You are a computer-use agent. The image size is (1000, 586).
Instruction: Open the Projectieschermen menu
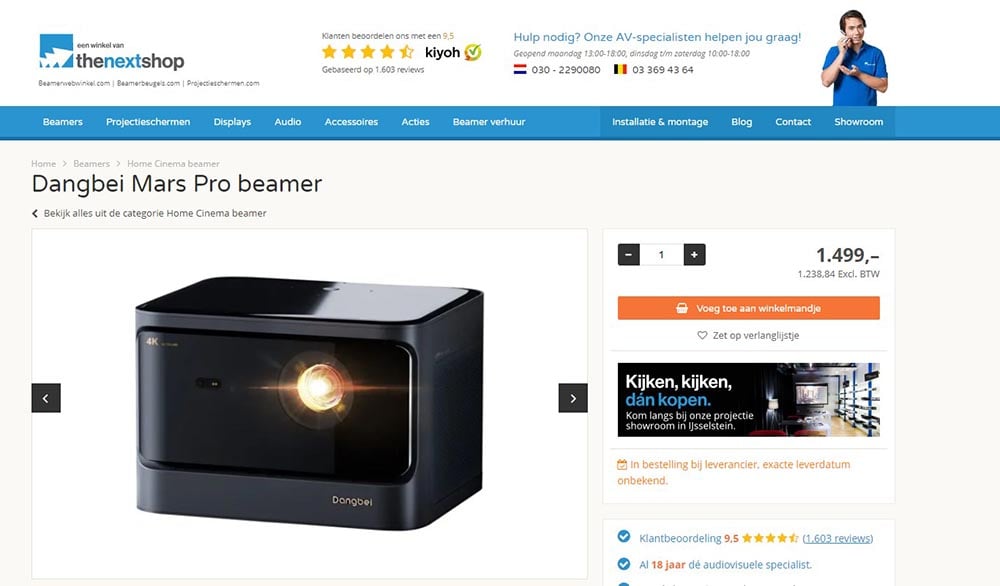[148, 122]
